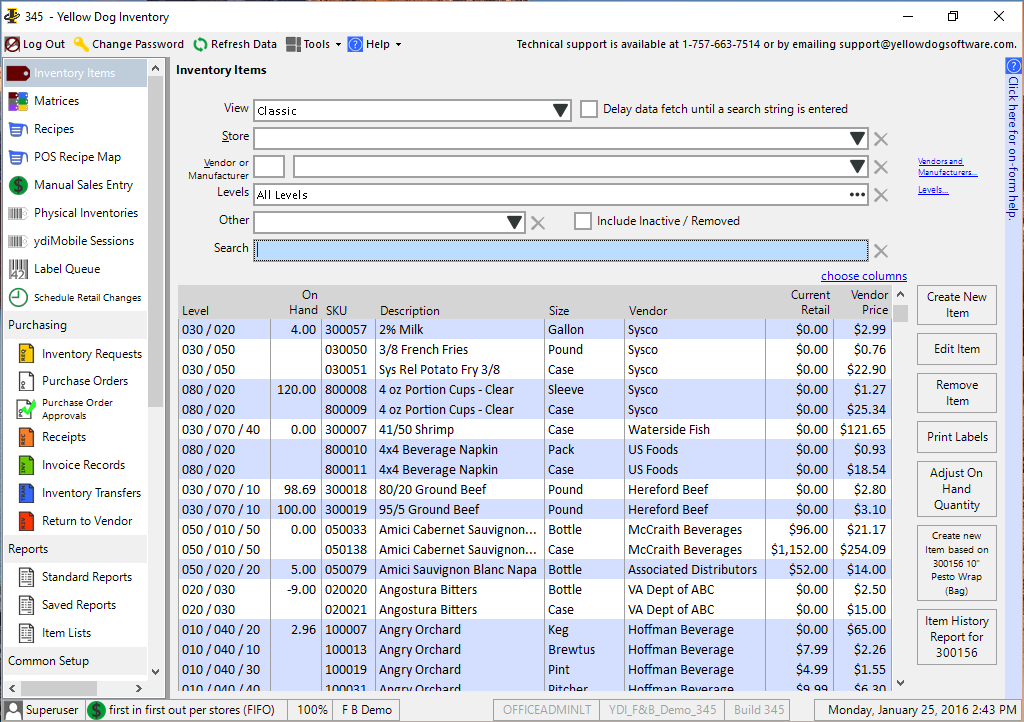Click the Receipts icon in Purchasing

[26, 437]
